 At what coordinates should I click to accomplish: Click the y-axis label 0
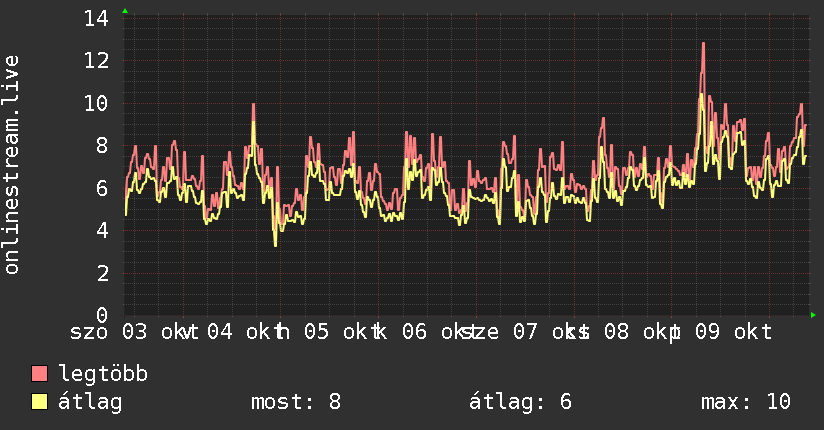pyautogui.click(x=102, y=315)
